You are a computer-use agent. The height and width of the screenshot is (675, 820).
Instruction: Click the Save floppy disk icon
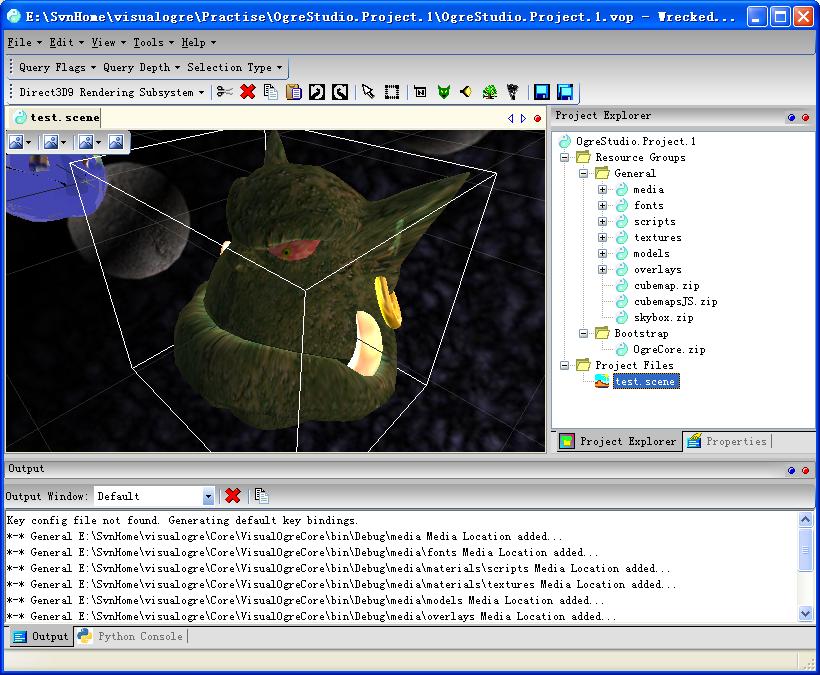542,92
